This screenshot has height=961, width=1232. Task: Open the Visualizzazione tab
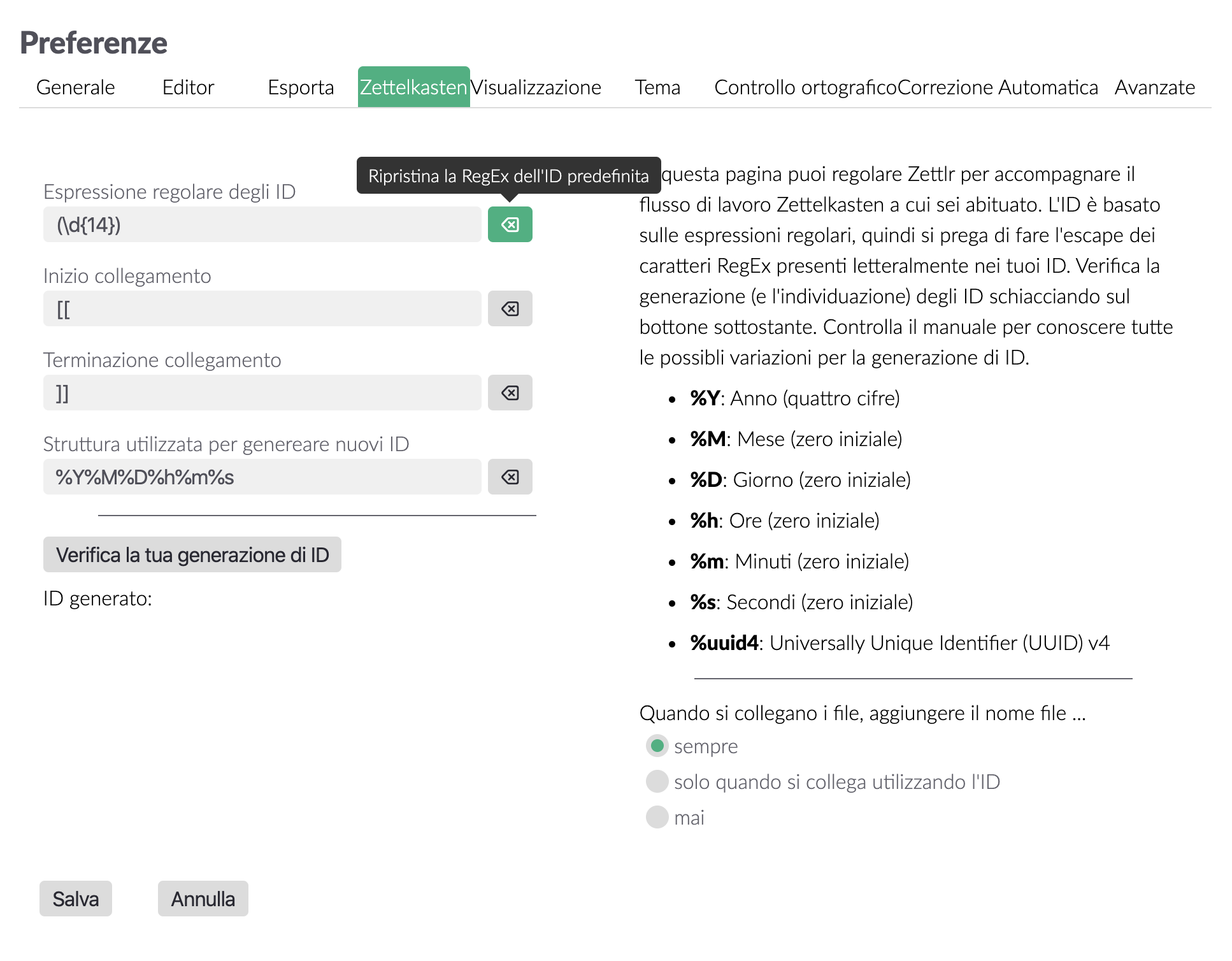(537, 87)
